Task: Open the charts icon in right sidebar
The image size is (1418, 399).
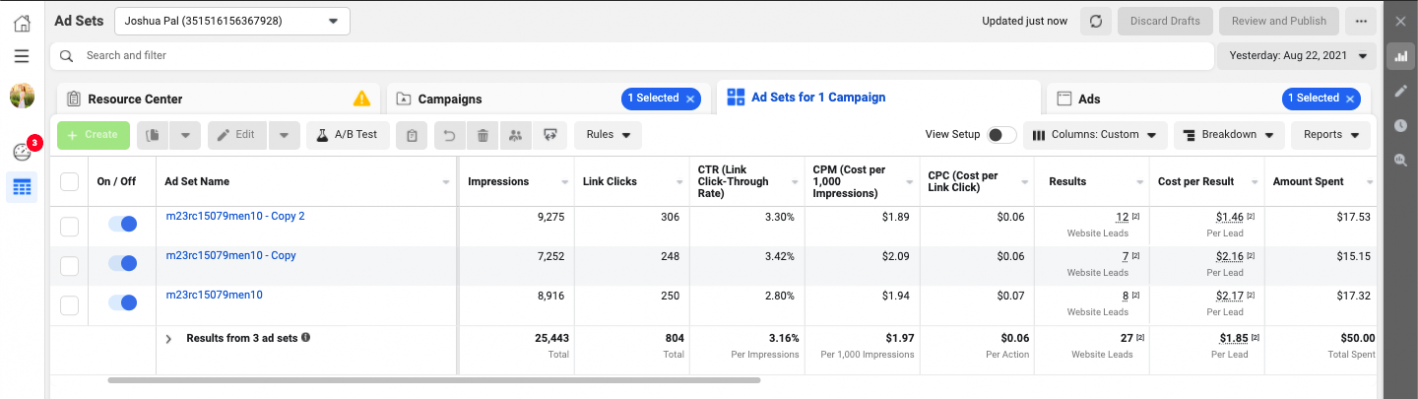Action: (1400, 56)
